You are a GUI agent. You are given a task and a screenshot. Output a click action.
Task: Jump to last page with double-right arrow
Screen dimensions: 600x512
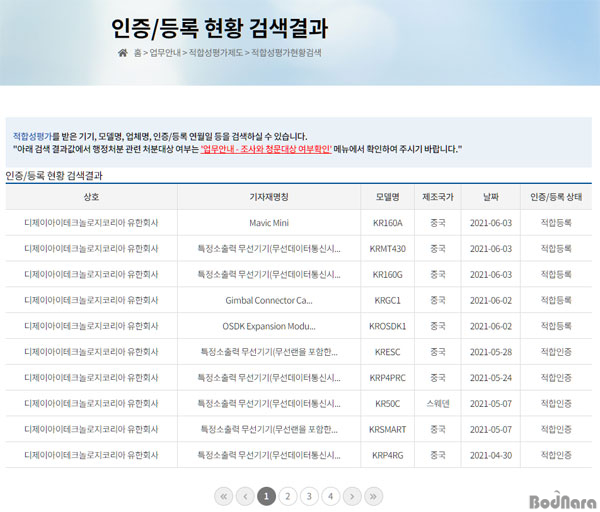coord(374,495)
